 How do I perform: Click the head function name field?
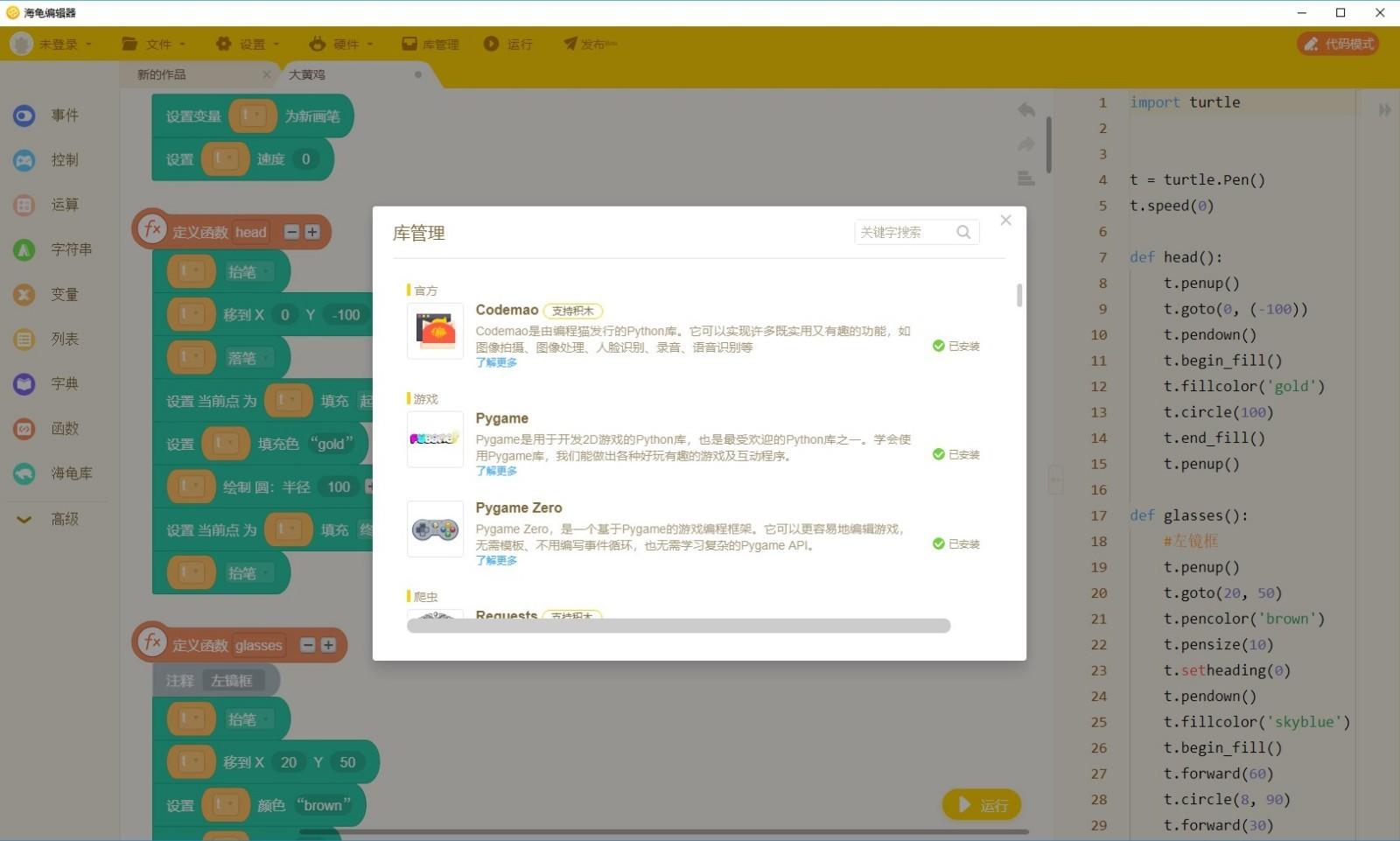click(x=250, y=232)
